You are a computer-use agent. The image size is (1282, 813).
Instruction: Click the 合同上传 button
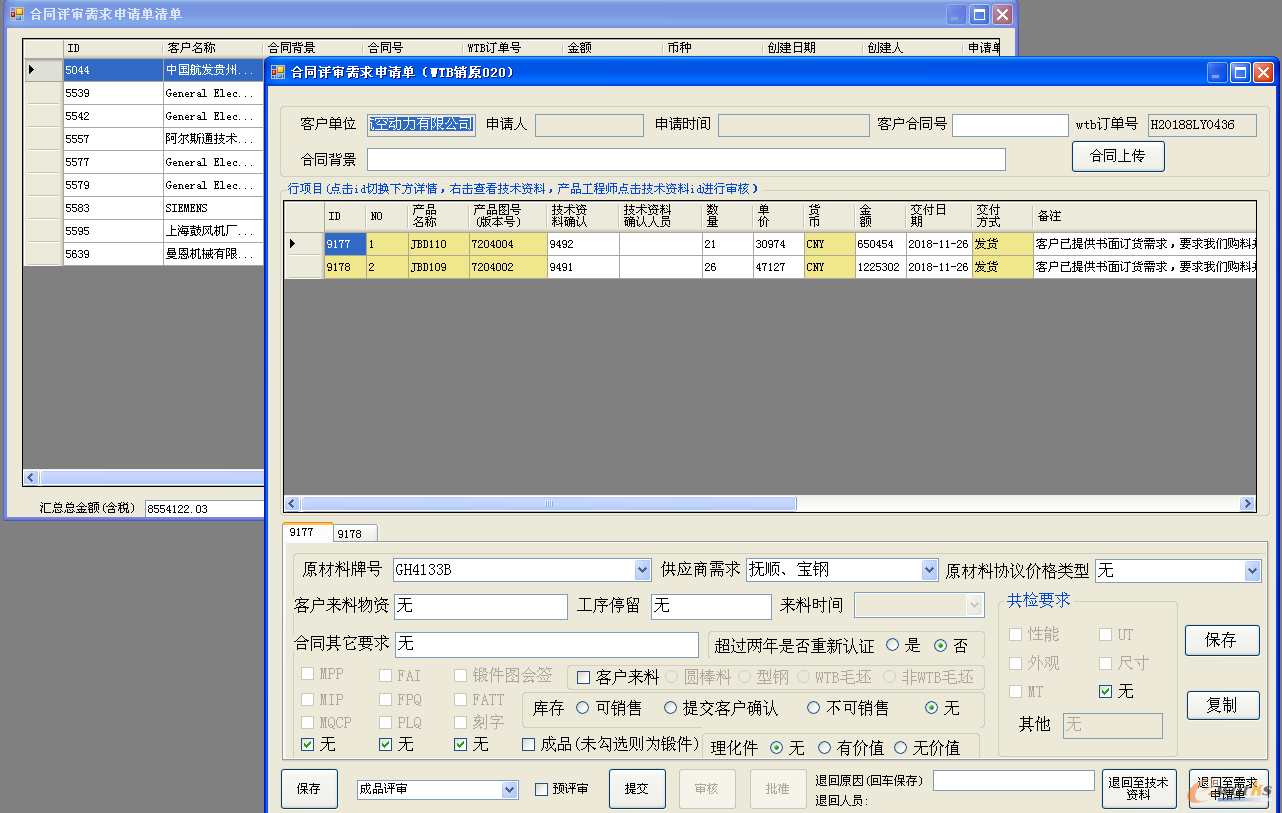1118,156
